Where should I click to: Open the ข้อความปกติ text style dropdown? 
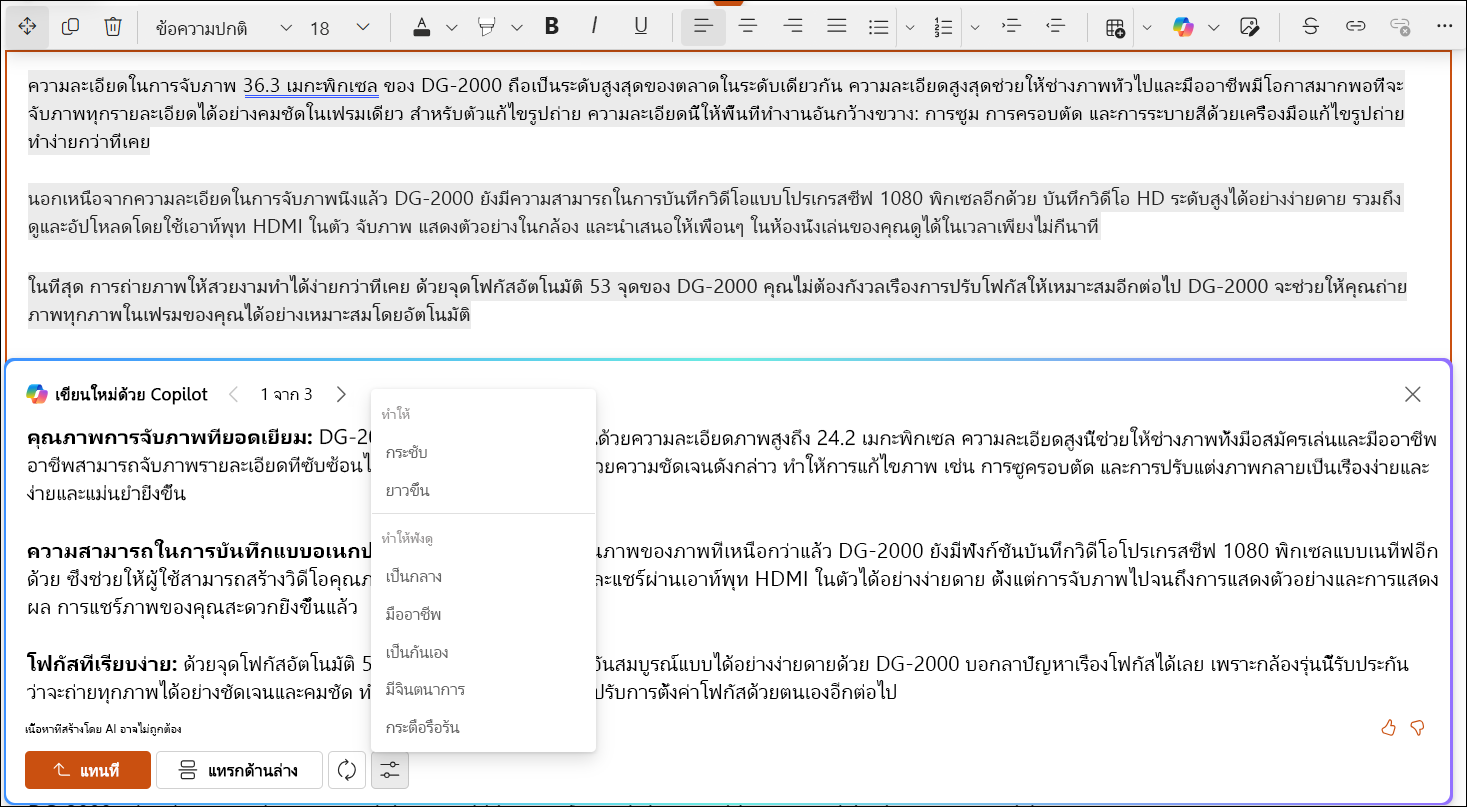click(224, 28)
